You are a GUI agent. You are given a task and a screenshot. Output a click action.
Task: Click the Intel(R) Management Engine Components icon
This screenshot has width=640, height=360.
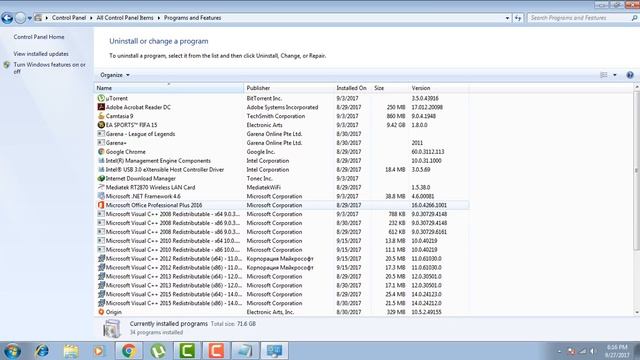101,160
